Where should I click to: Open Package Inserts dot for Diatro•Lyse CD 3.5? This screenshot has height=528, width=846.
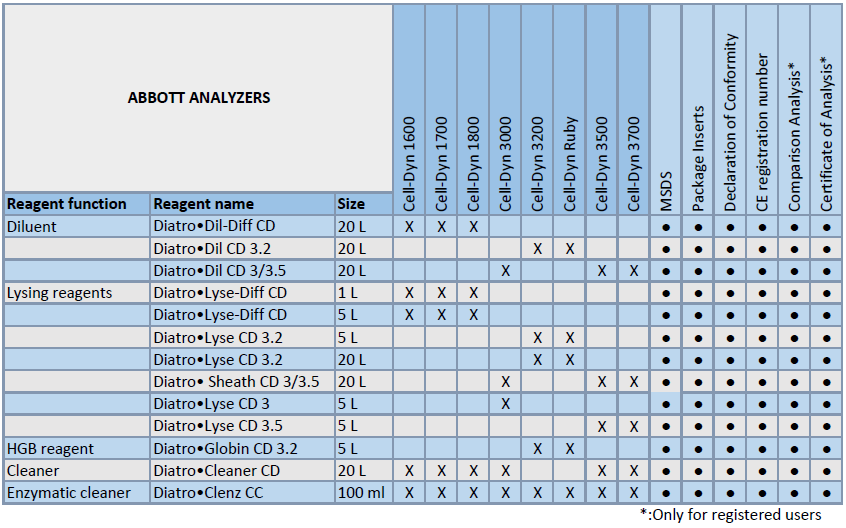[x=698, y=427]
